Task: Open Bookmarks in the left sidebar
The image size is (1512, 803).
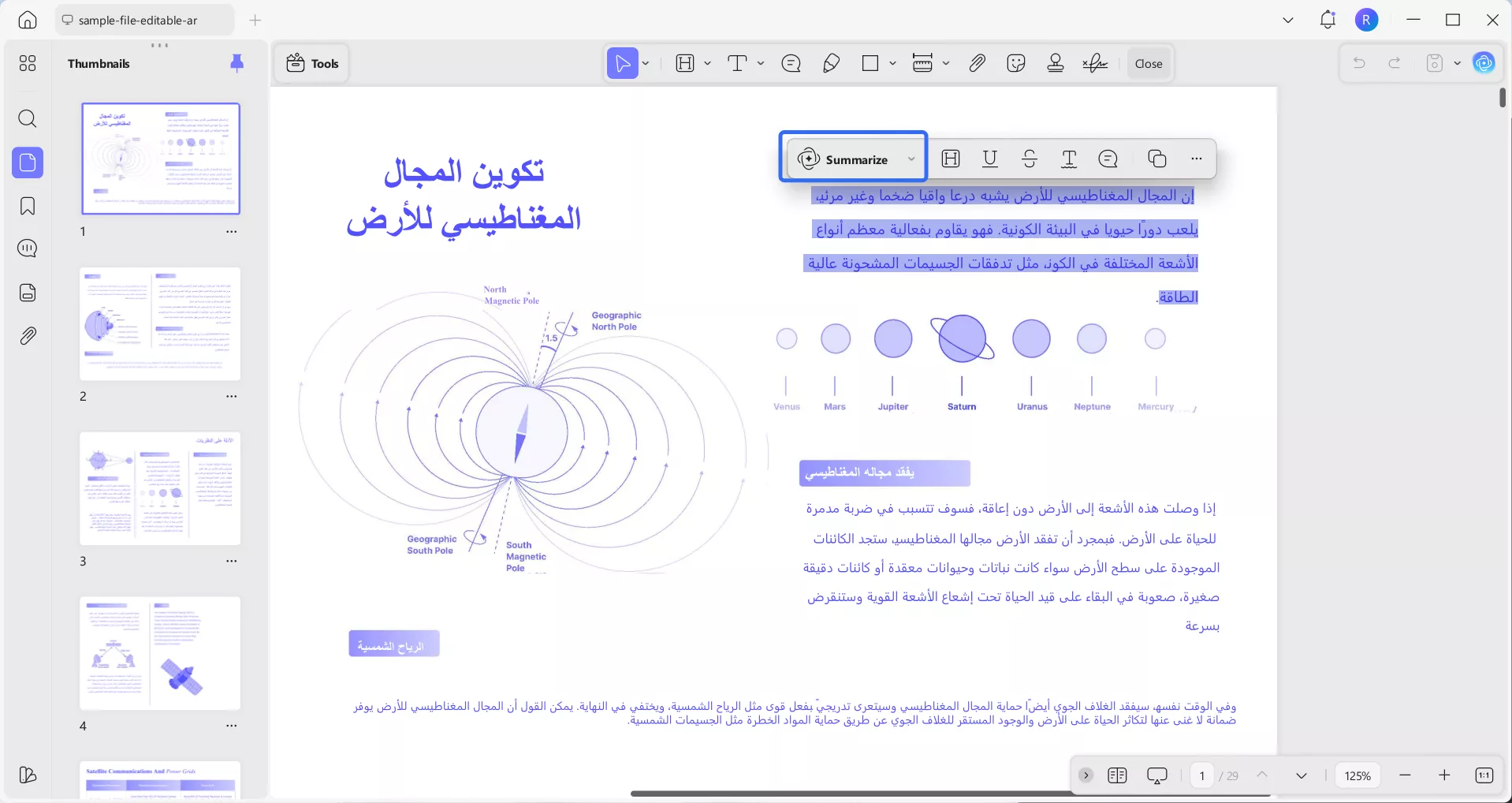Action: (28, 206)
